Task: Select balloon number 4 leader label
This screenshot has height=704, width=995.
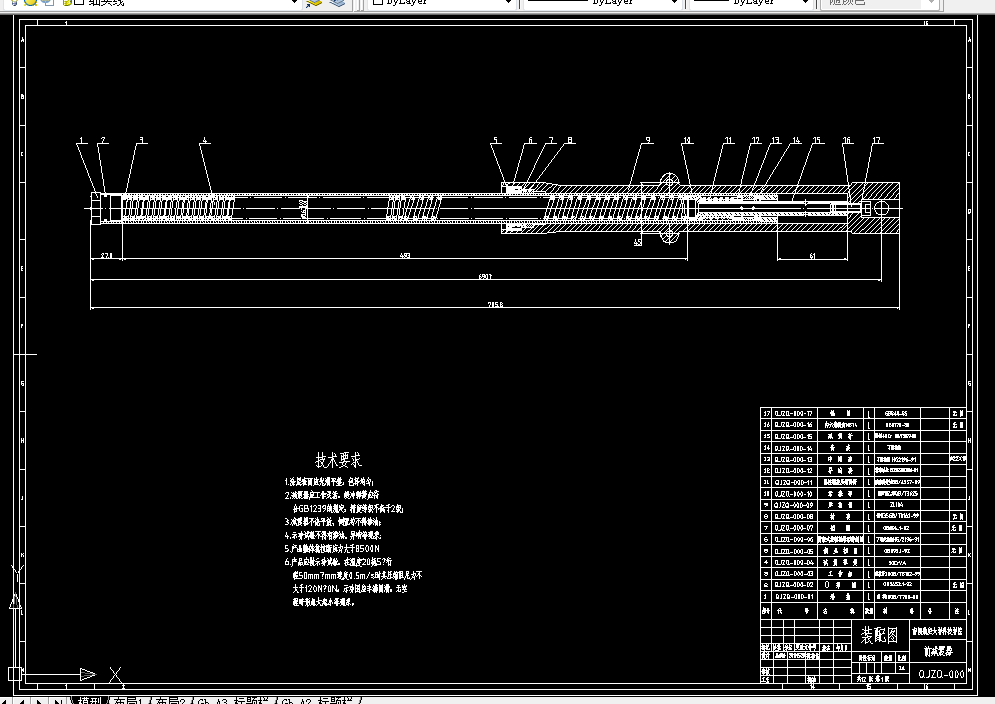Action: coord(204,140)
